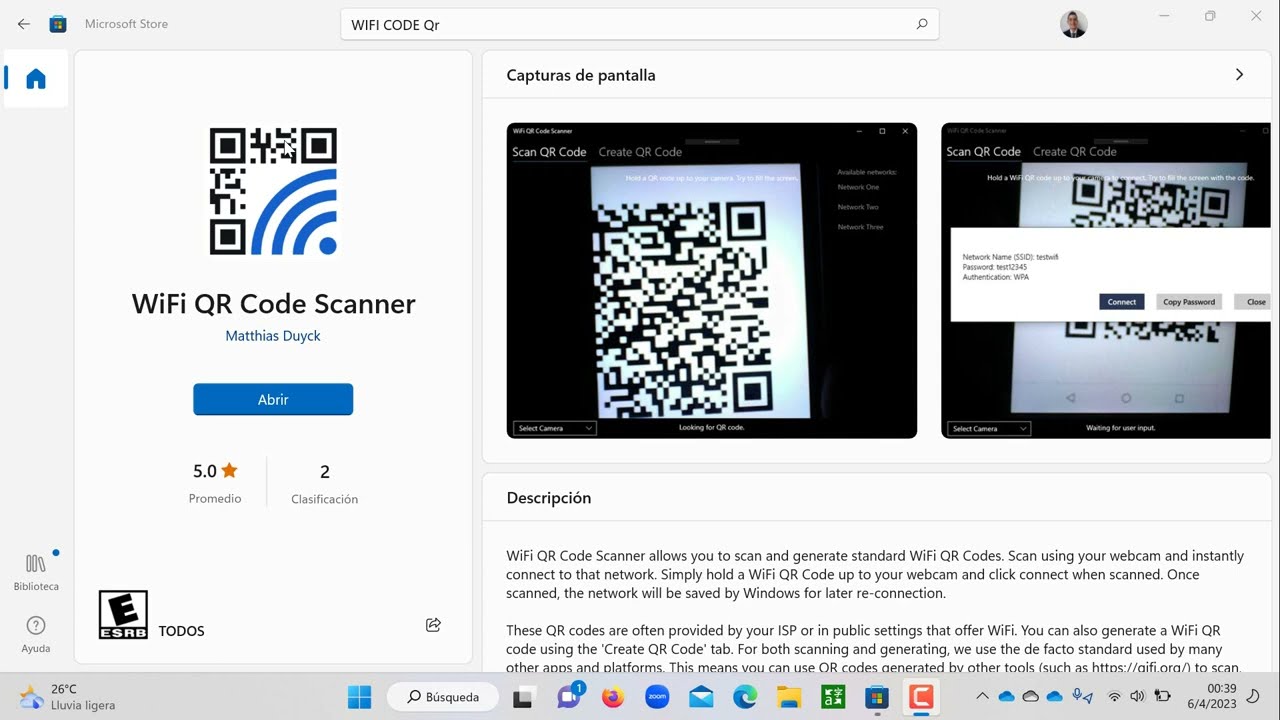Click the Capturas de pantalla heading
Viewport: 1280px width, 720px height.
click(581, 75)
